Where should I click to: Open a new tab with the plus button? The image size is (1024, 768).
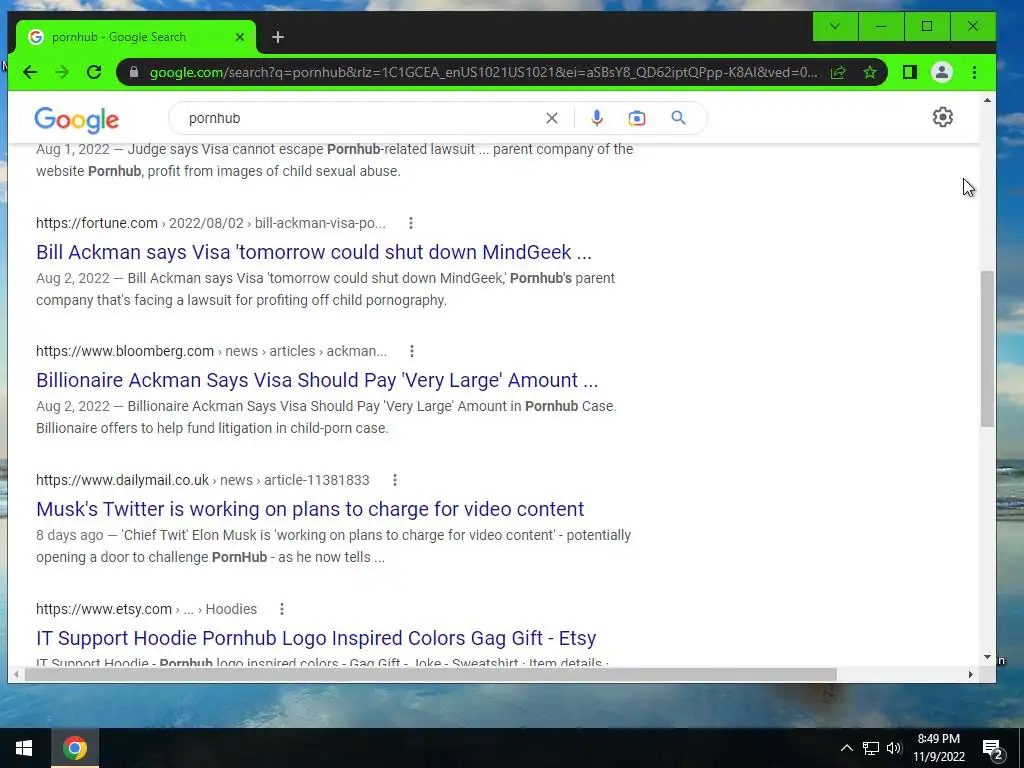pos(278,37)
